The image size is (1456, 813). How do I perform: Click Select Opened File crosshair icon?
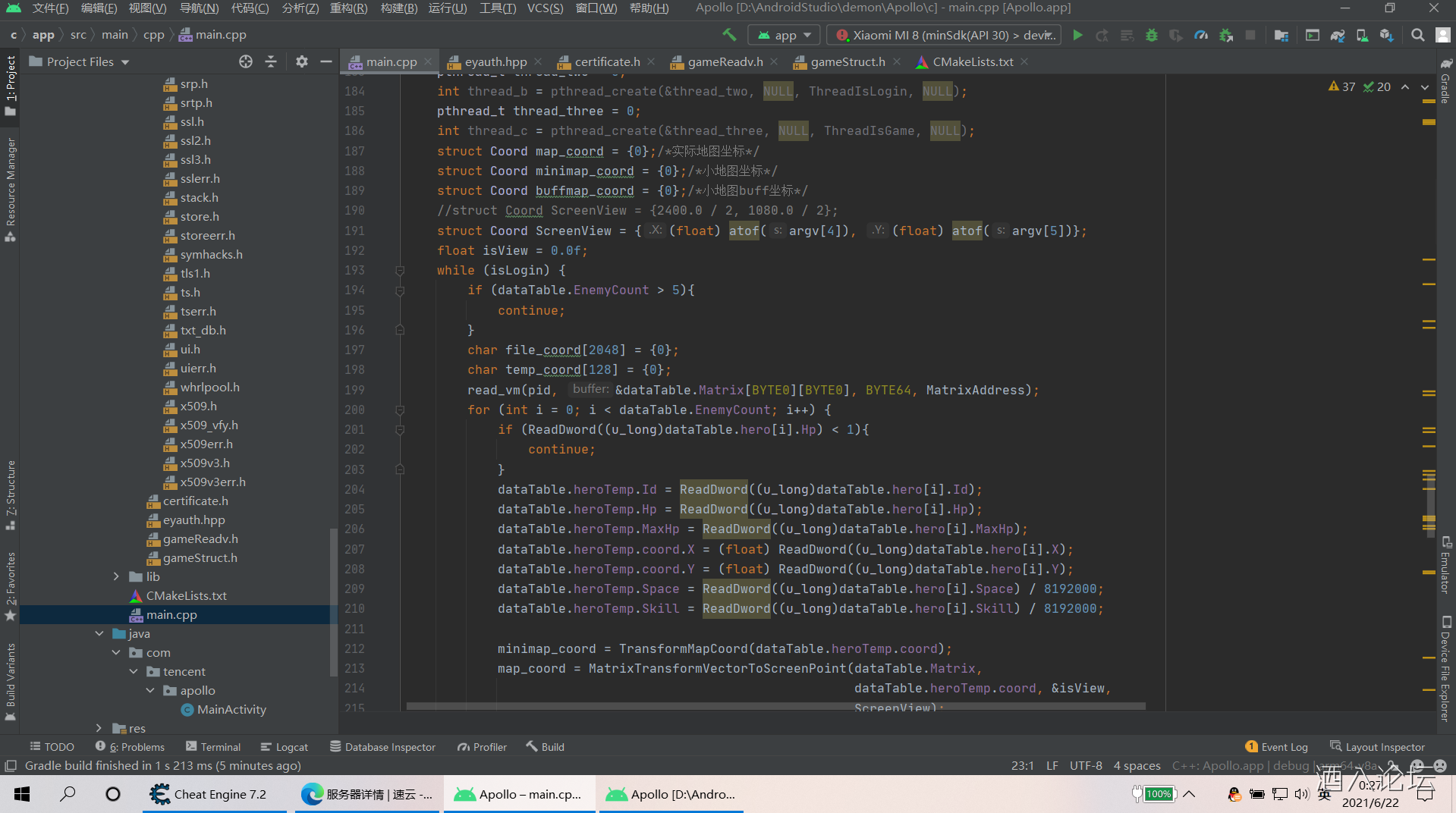pos(246,61)
